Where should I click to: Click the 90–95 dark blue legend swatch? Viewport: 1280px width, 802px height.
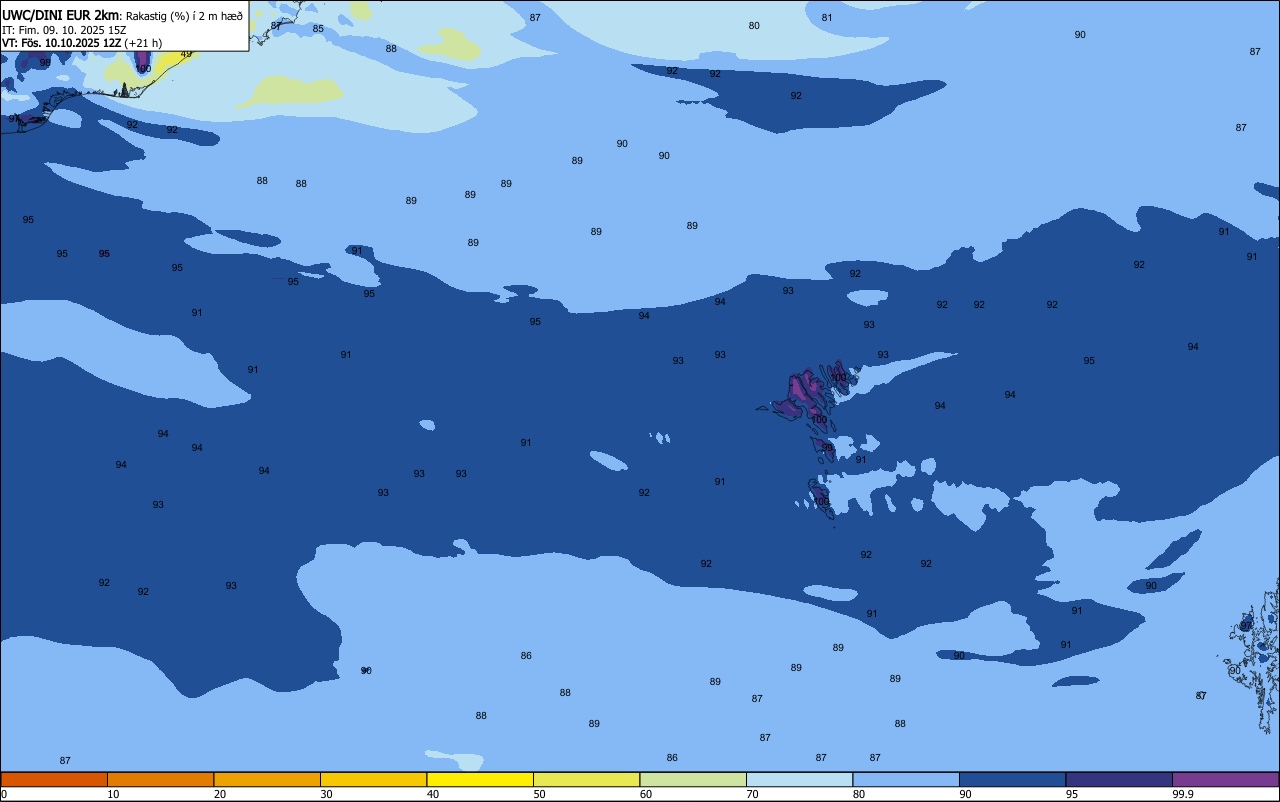pyautogui.click(x=1012, y=779)
